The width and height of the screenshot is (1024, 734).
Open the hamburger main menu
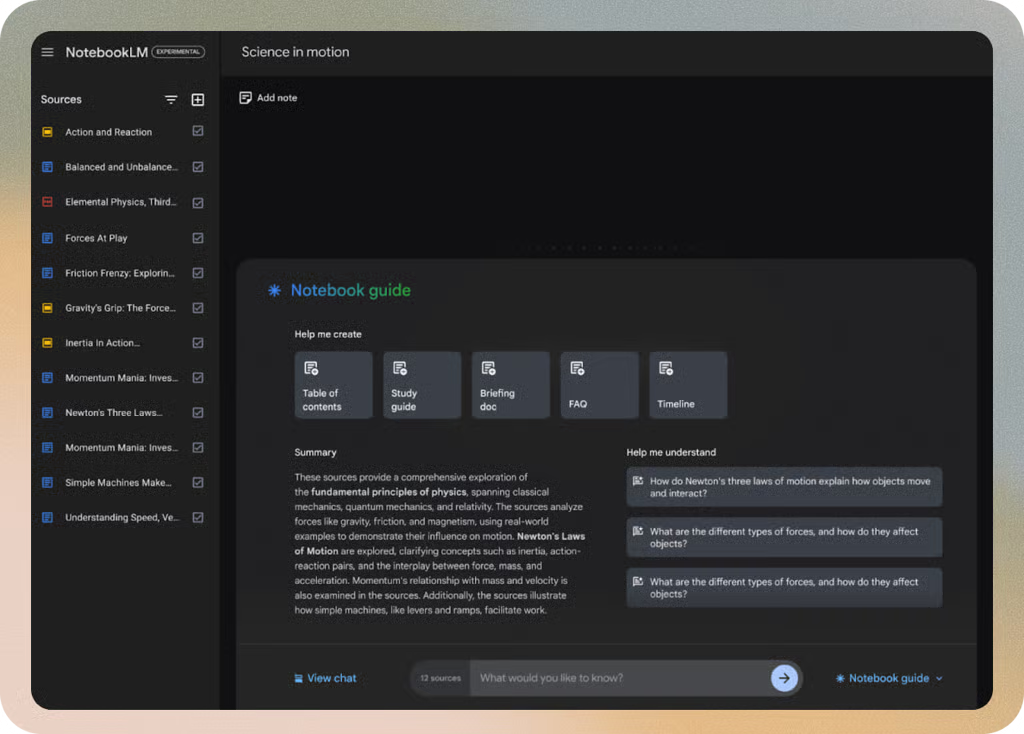(x=47, y=52)
